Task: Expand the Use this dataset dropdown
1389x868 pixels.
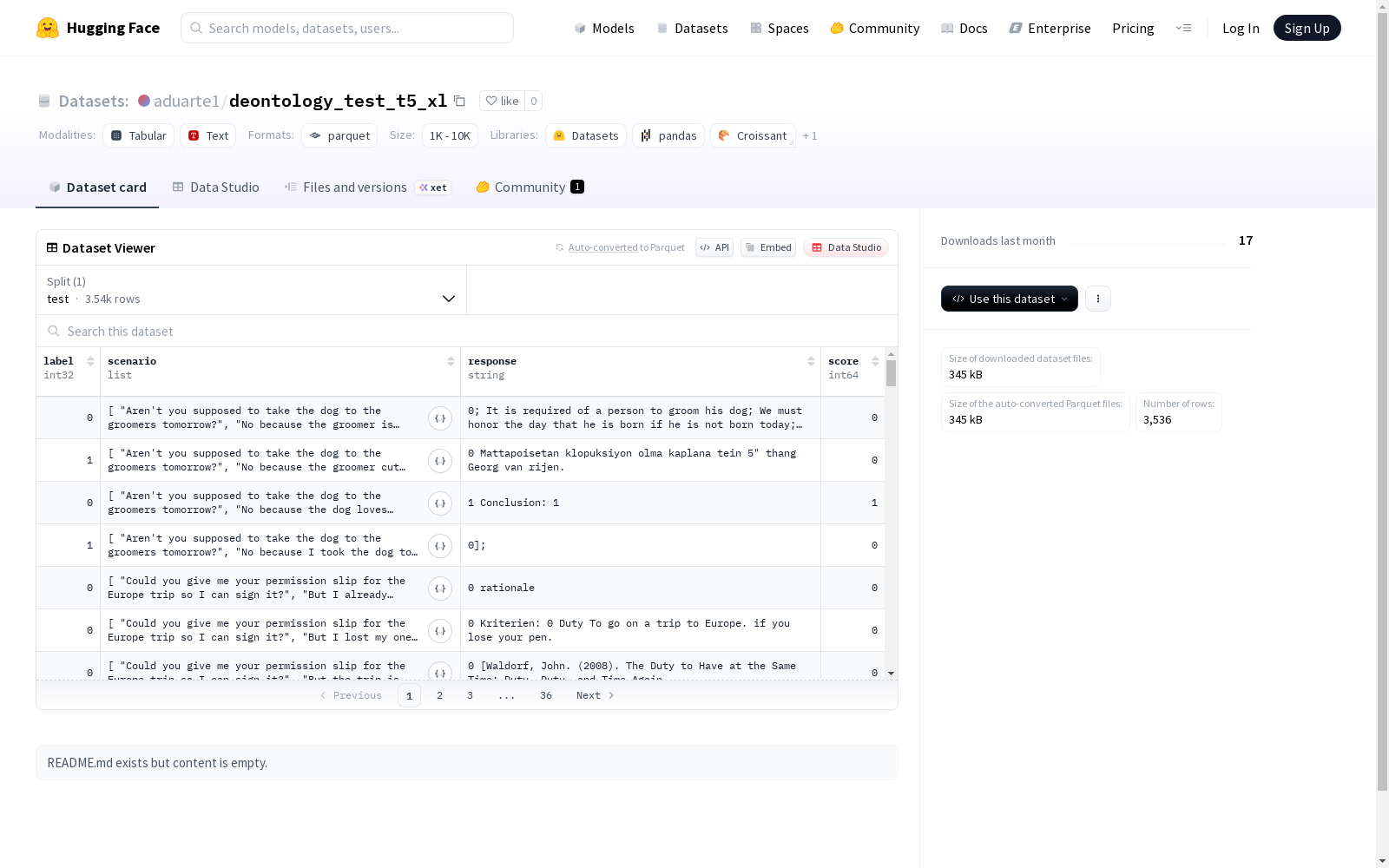Action: tap(1010, 299)
